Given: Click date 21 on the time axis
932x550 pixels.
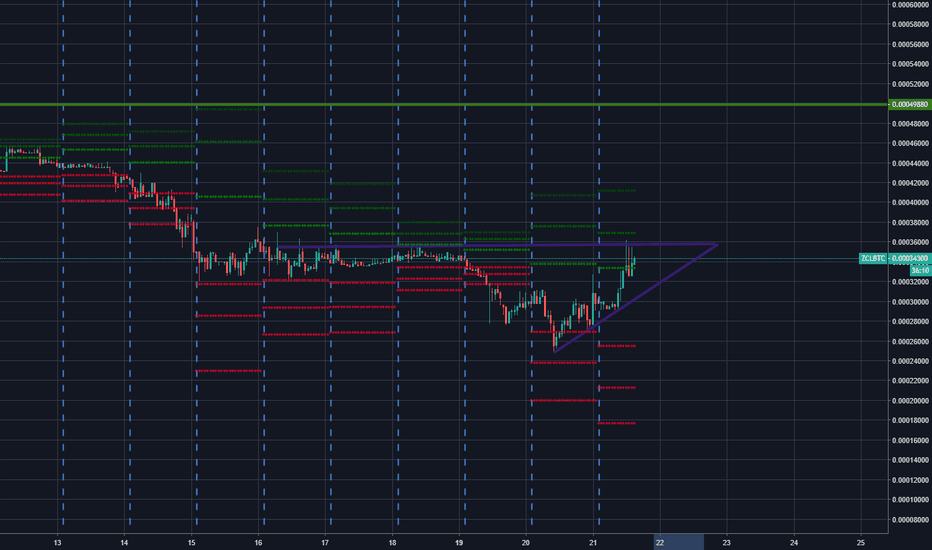Looking at the screenshot, I should click(x=593, y=542).
